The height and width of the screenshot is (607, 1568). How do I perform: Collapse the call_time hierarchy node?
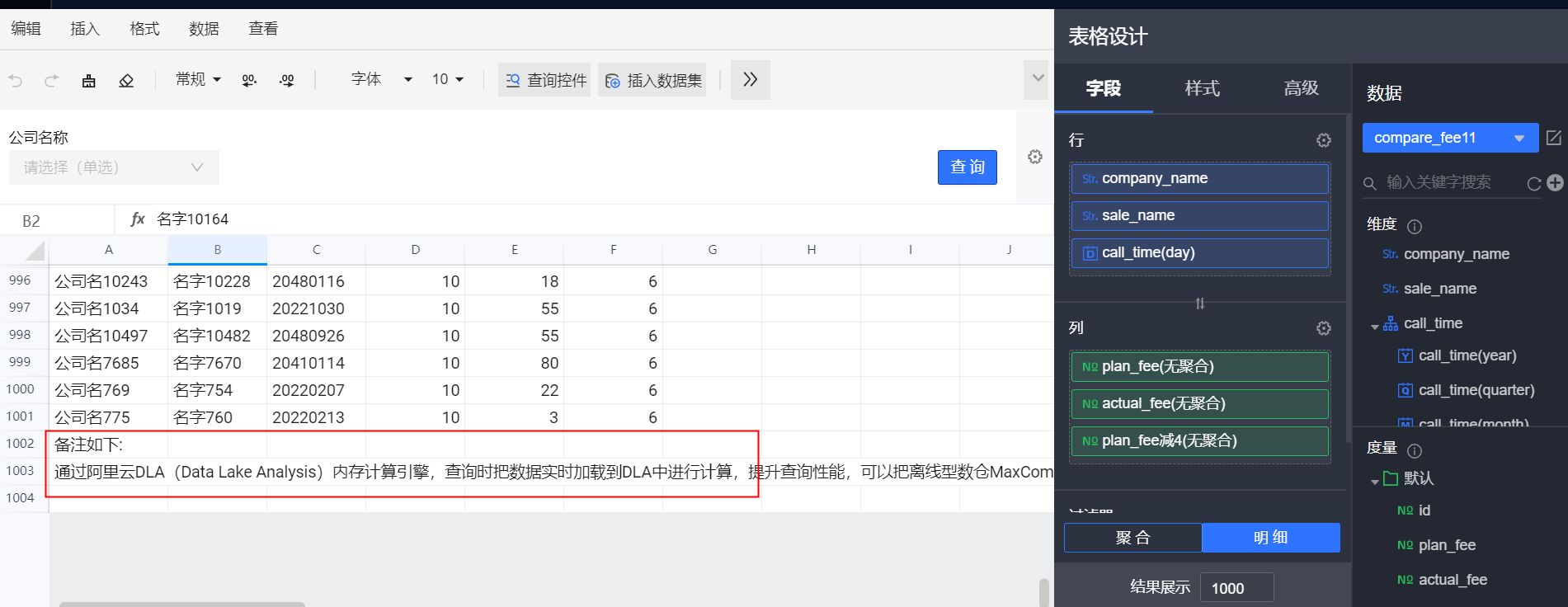point(1374,326)
